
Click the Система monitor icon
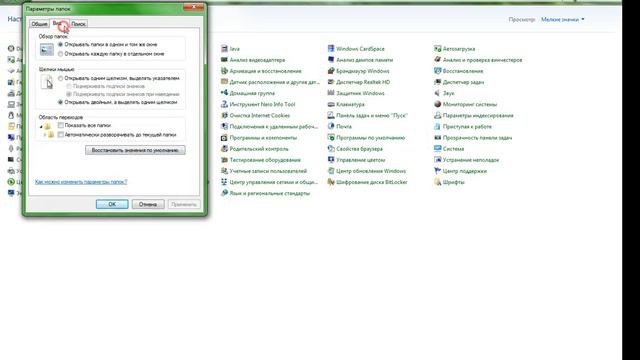coord(438,149)
